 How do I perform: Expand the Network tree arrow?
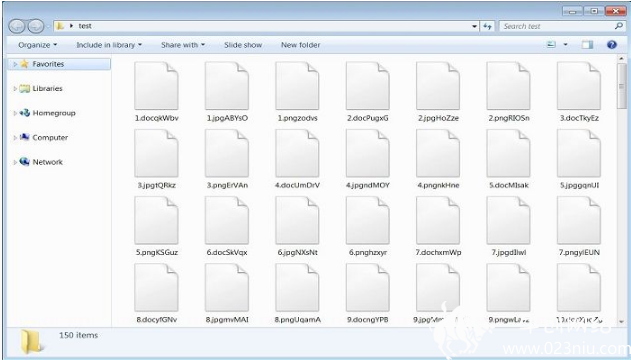15,162
